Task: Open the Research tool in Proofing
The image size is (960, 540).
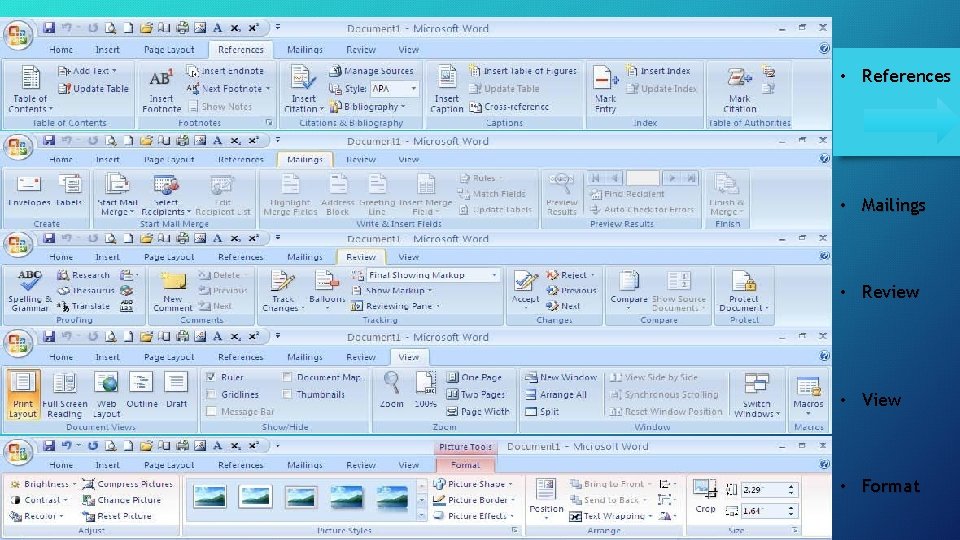Action: point(83,275)
